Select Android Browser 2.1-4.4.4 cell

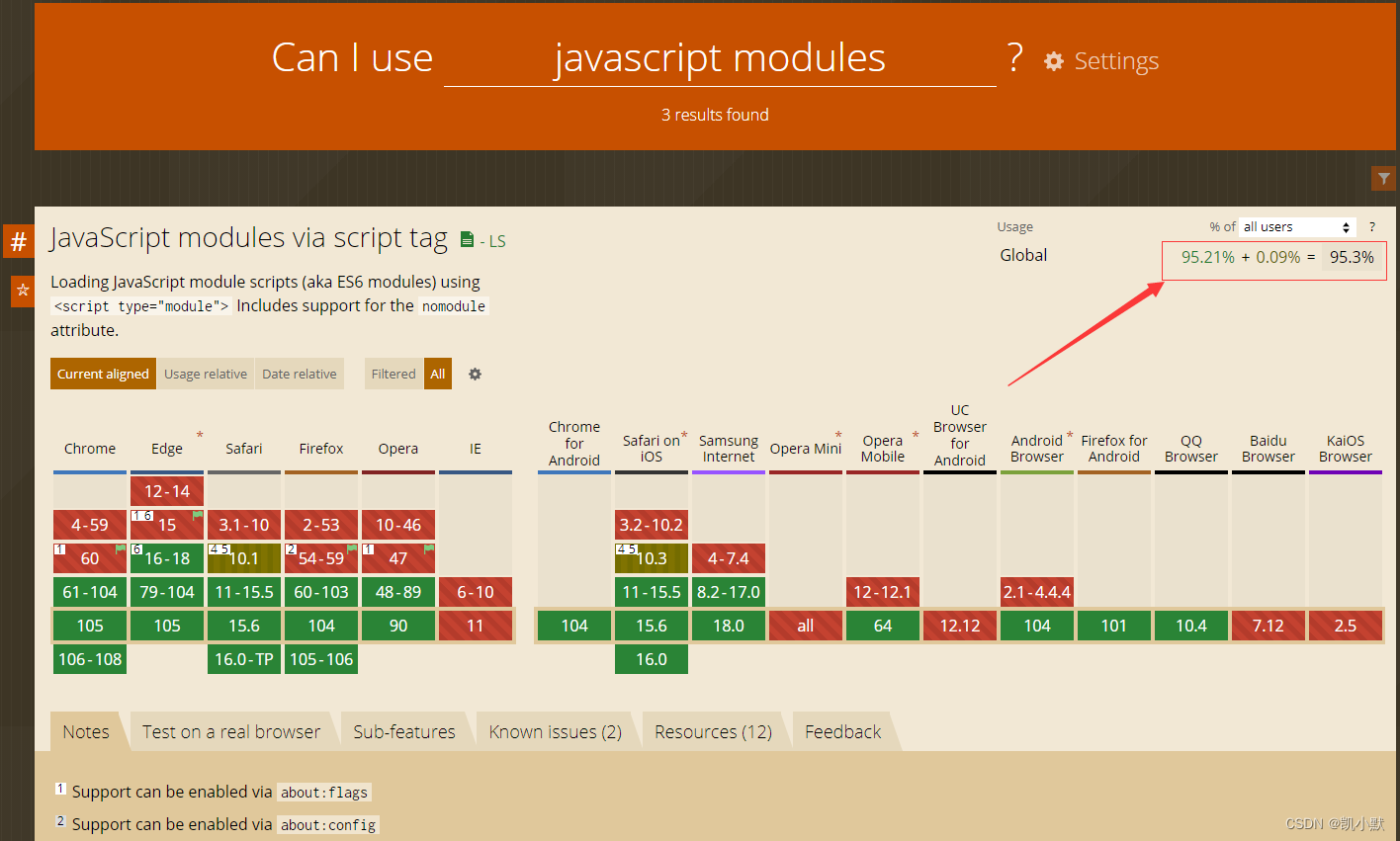pyautogui.click(x=1037, y=592)
